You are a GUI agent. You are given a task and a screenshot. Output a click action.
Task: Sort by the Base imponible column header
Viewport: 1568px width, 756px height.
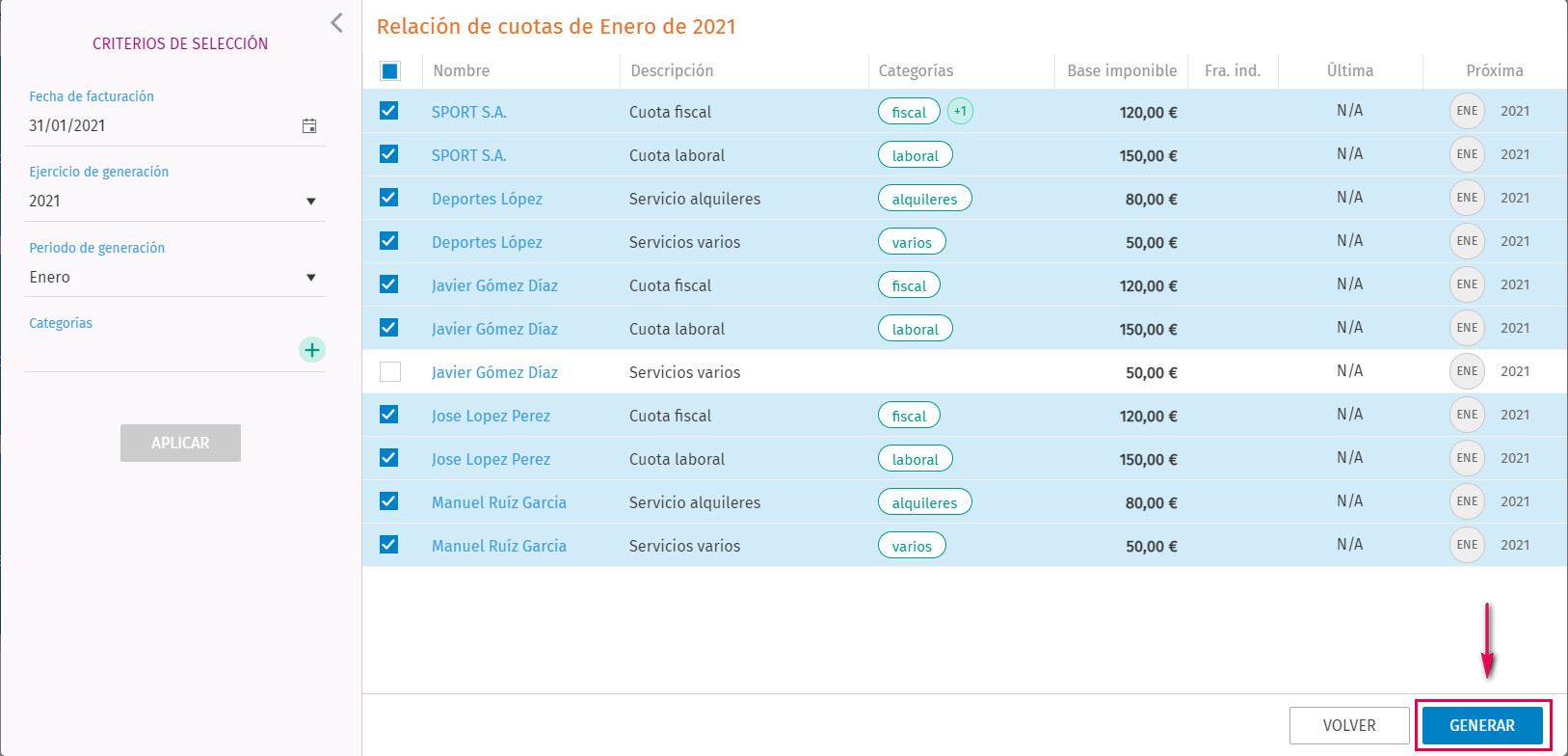[1122, 70]
